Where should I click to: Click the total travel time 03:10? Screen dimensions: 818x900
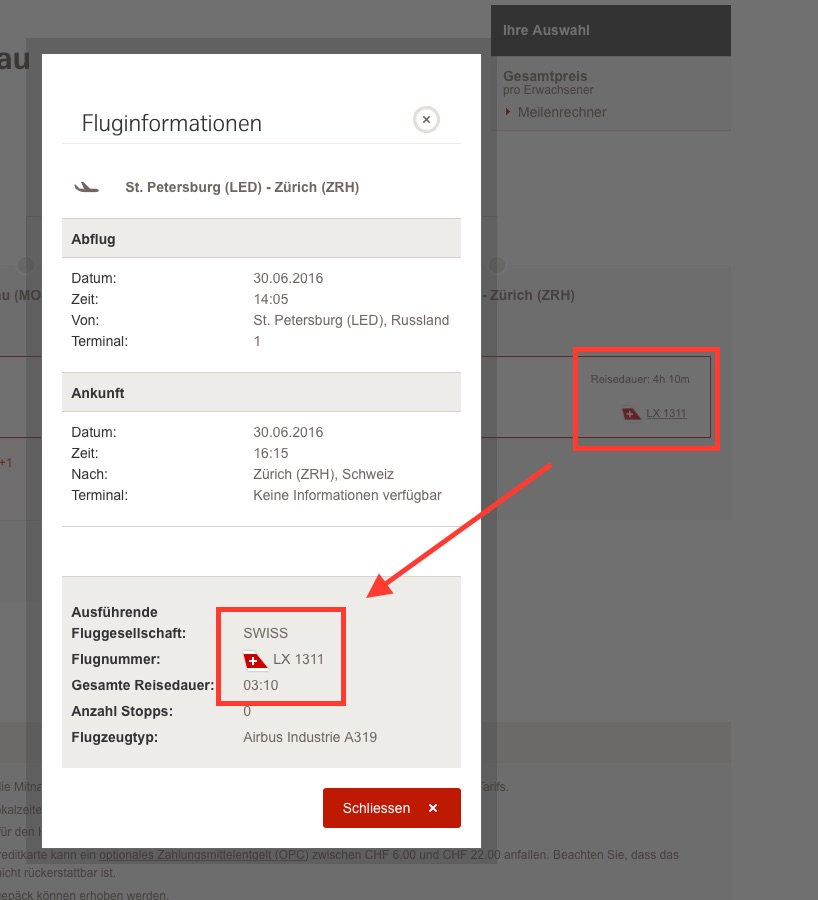tap(261, 685)
